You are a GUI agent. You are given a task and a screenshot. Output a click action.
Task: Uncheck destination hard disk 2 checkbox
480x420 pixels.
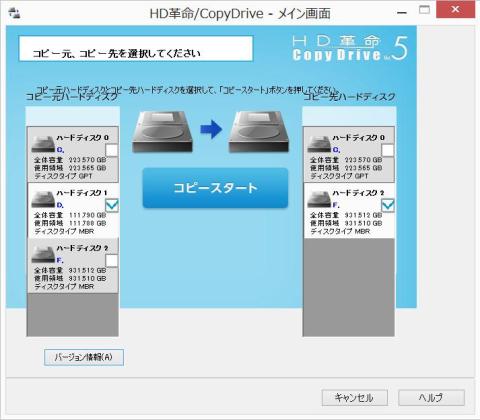387,205
